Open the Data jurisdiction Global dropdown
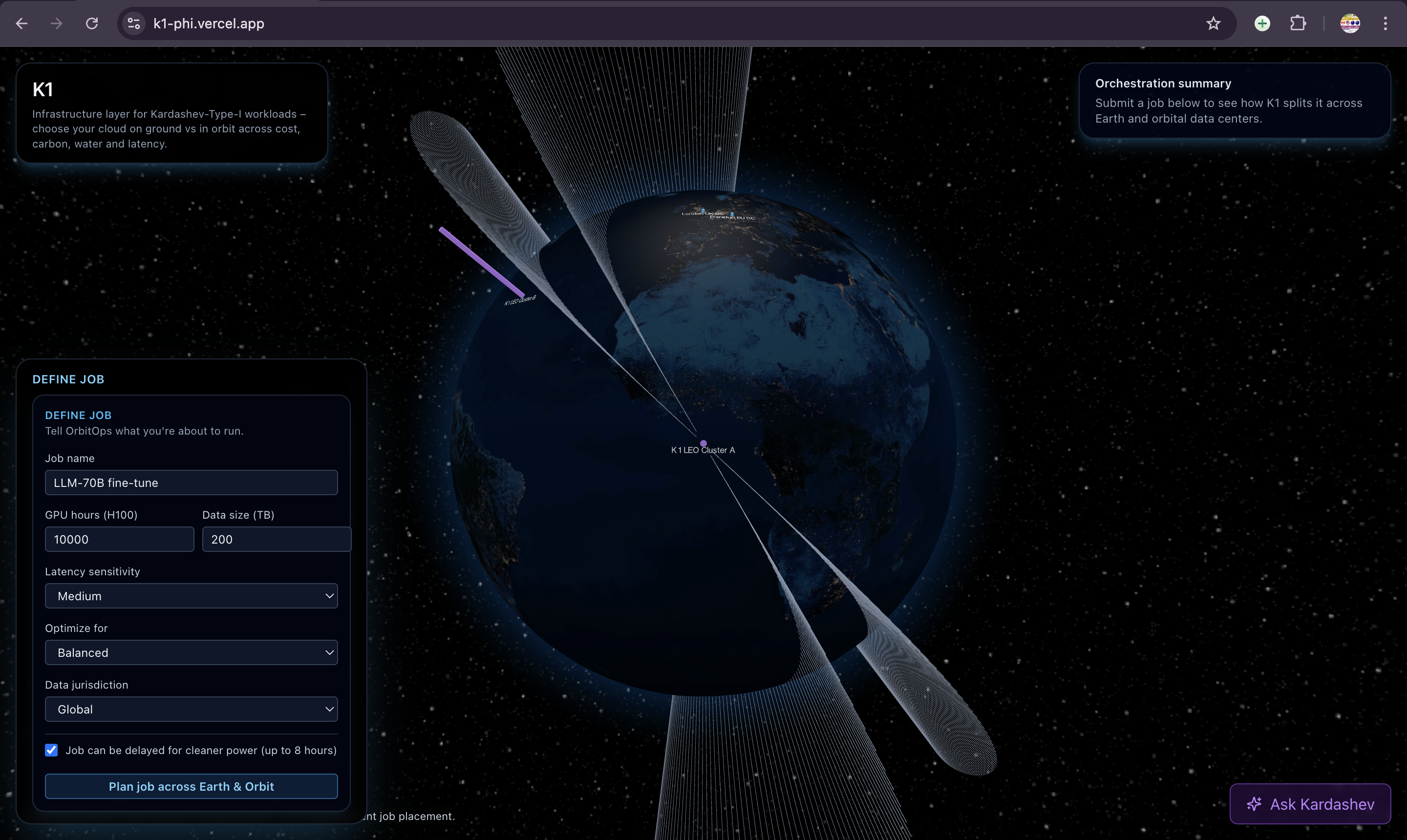 pyautogui.click(x=192, y=709)
